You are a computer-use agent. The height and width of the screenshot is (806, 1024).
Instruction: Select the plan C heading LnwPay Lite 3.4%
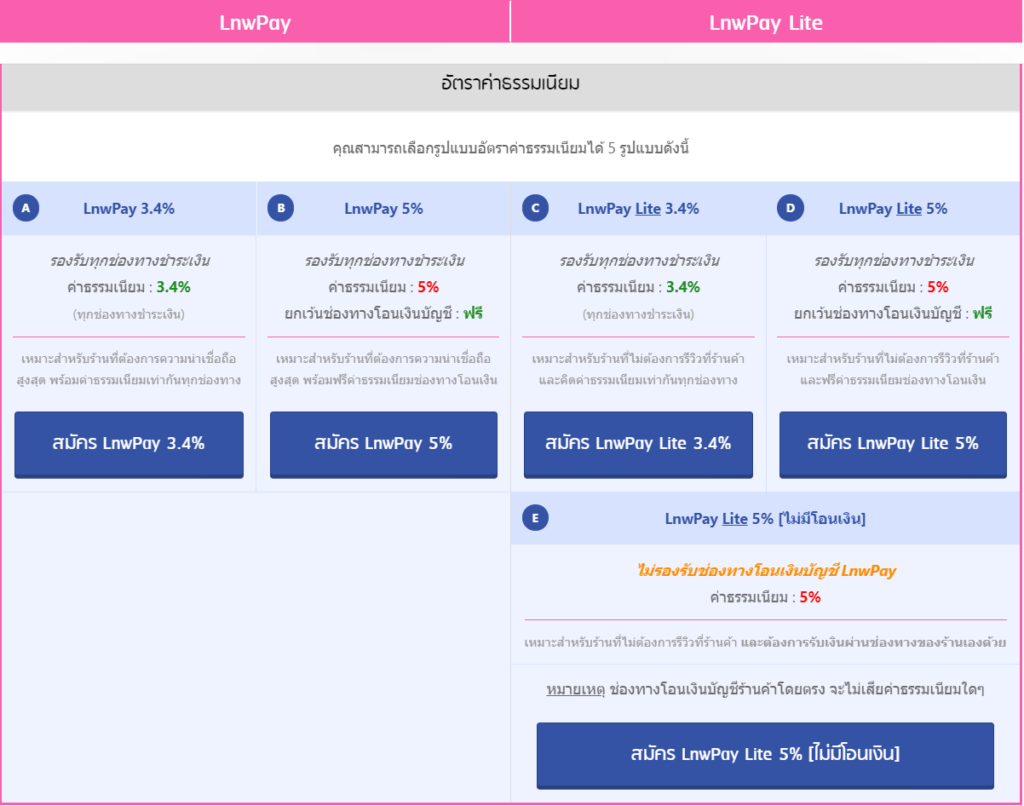pos(638,209)
